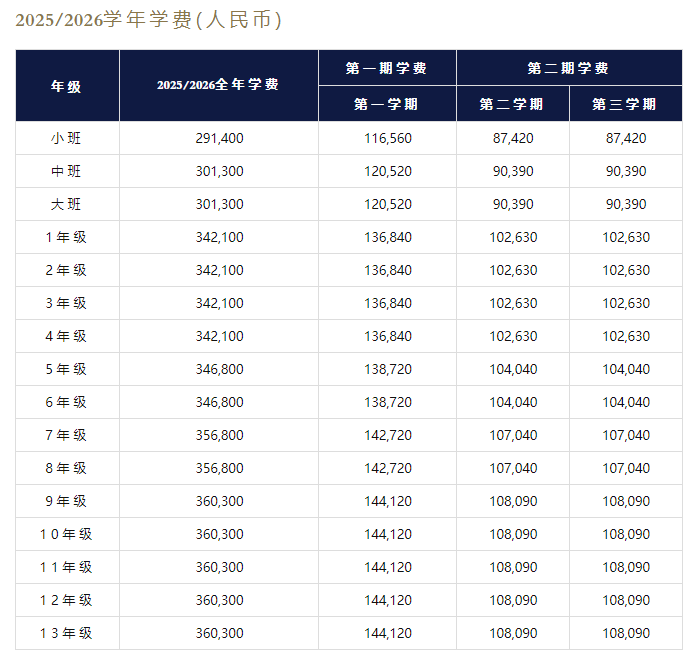Select the 第一期学费 header cell
The height and width of the screenshot is (657, 692).
click(387, 68)
